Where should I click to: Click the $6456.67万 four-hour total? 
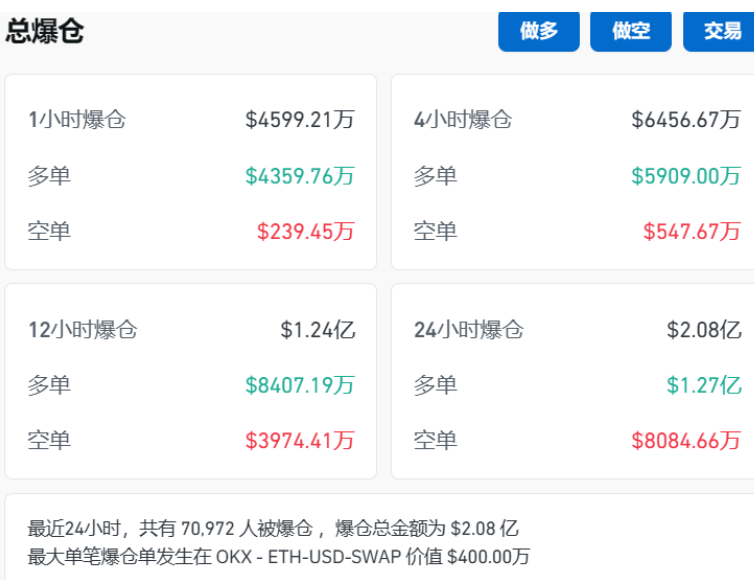(686, 120)
